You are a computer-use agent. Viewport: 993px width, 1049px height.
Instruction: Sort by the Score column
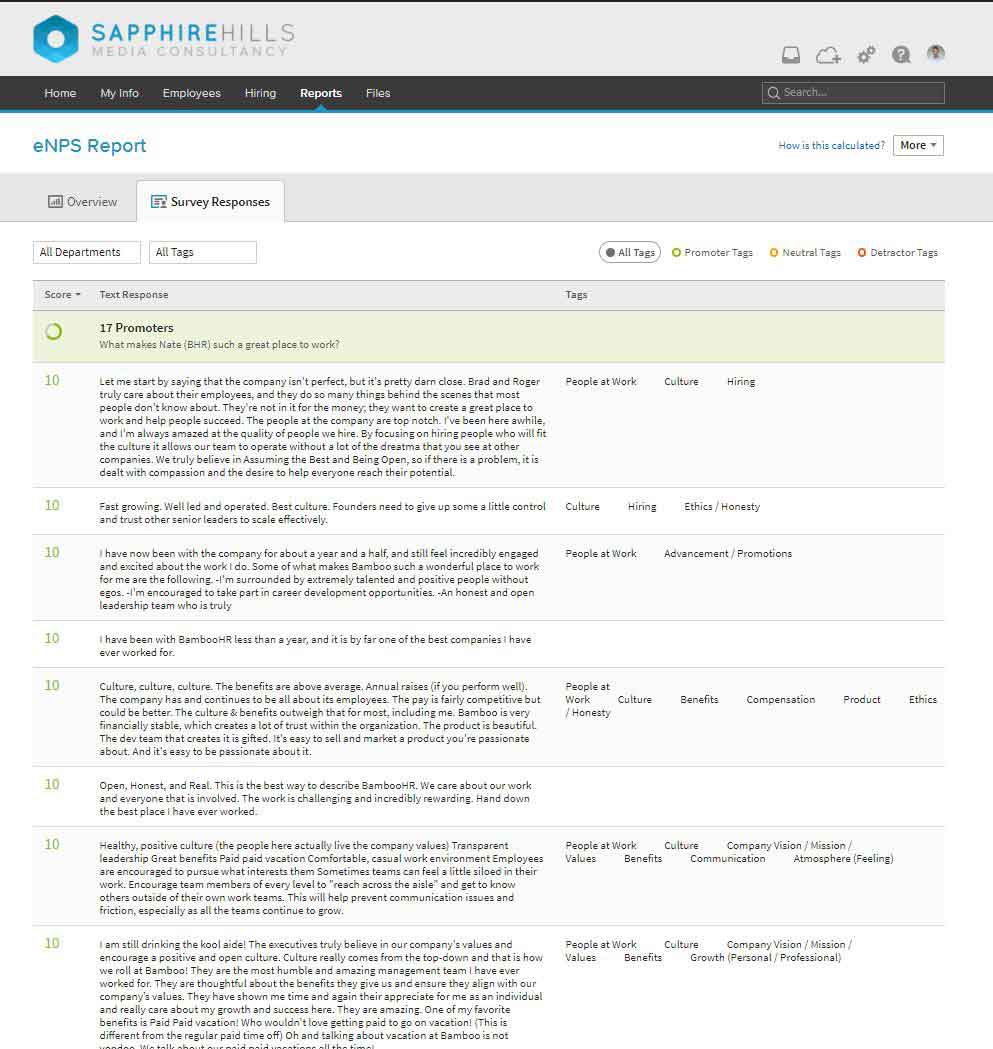[x=62, y=294]
